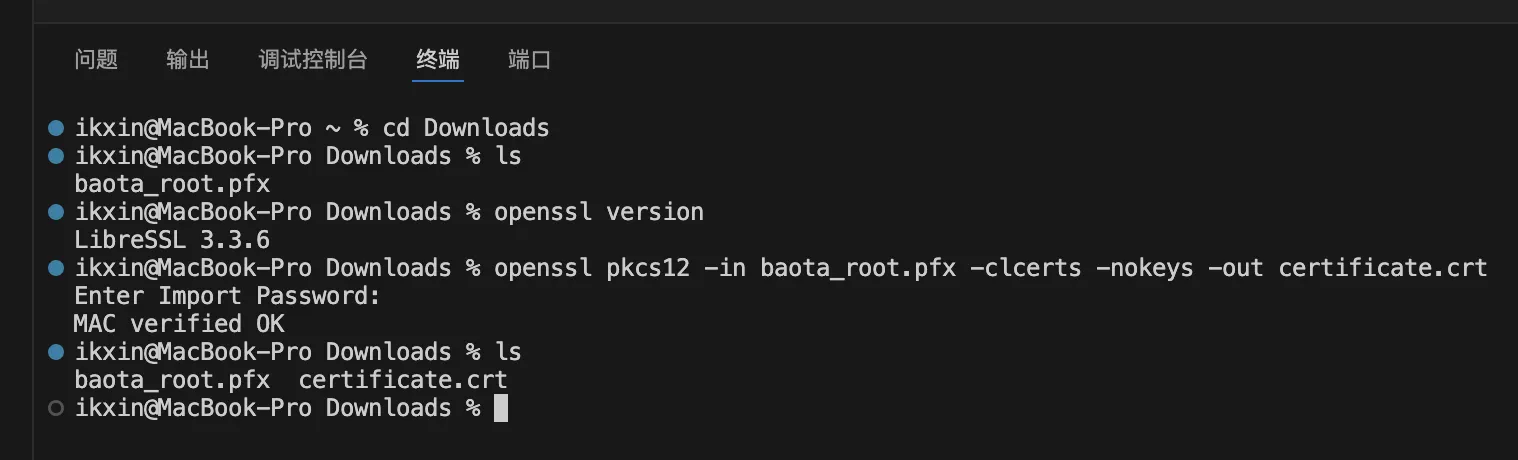Show the 端口 tab
The width and height of the screenshot is (1518, 460).
(x=530, y=60)
